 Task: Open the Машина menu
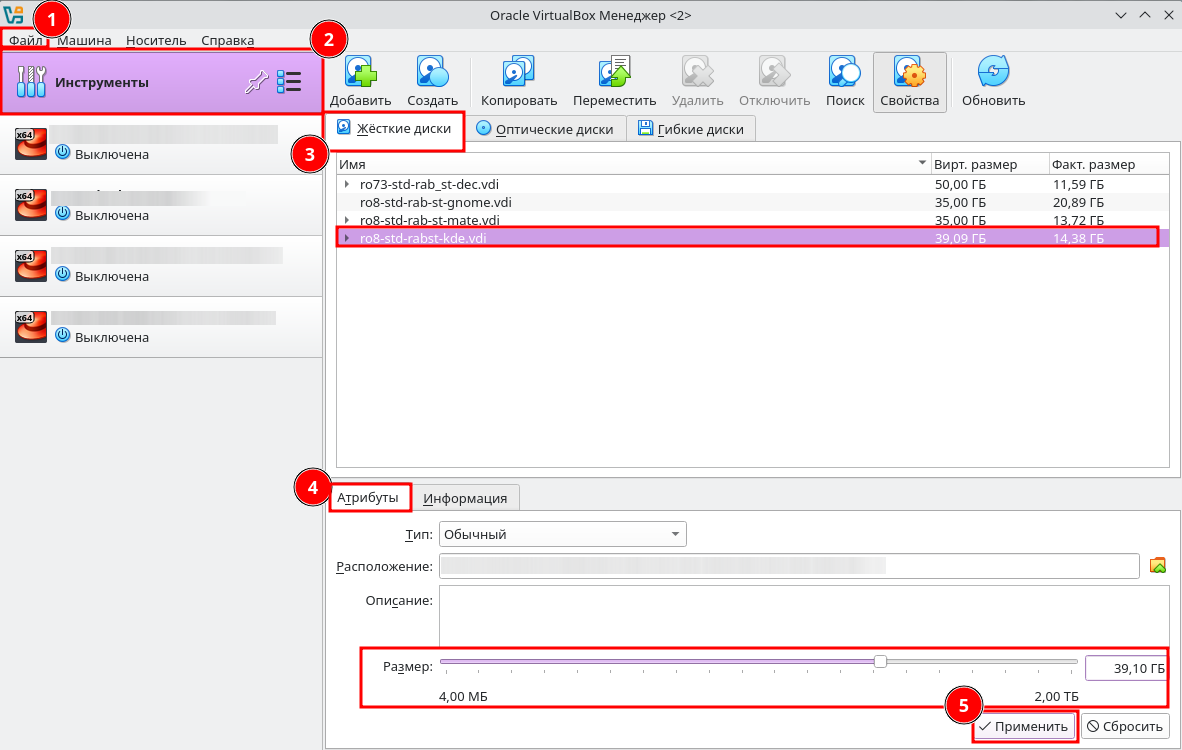[84, 40]
